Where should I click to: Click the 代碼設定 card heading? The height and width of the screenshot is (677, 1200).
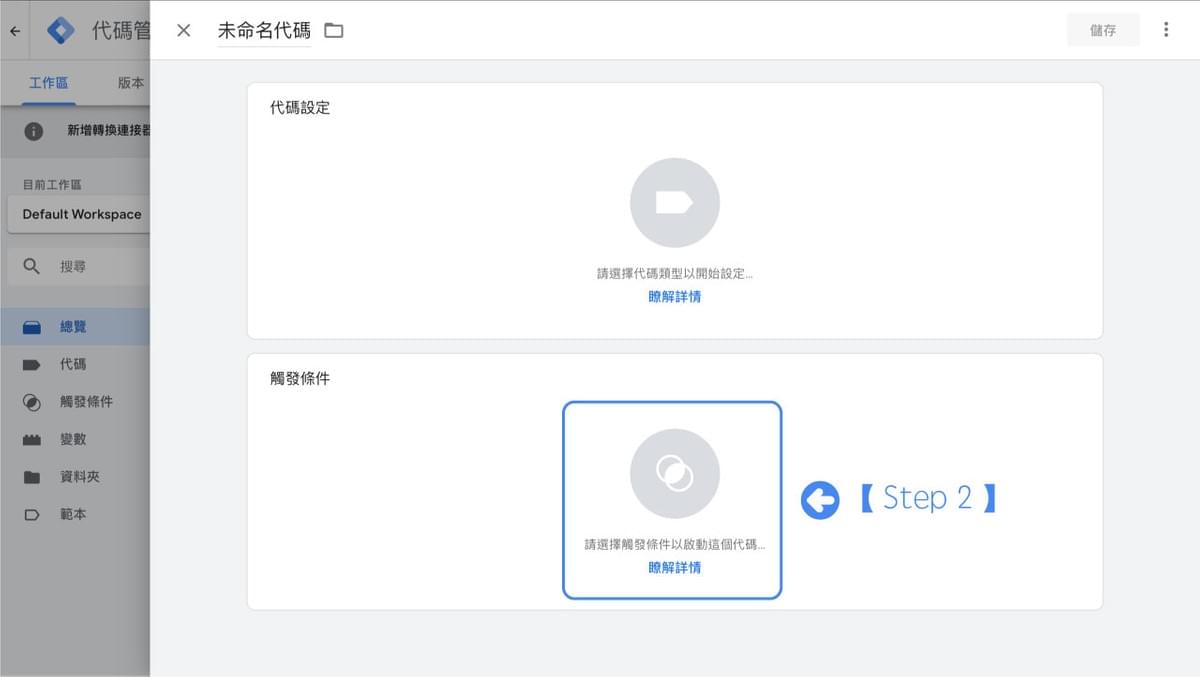point(300,107)
